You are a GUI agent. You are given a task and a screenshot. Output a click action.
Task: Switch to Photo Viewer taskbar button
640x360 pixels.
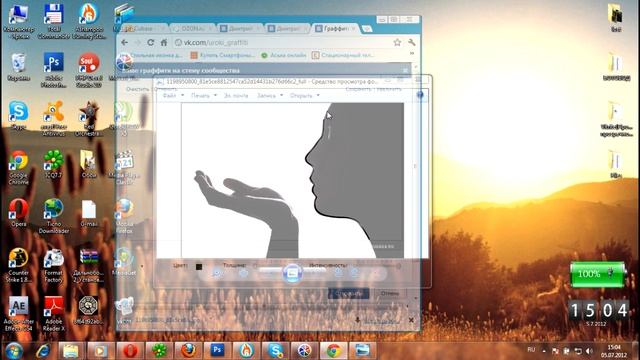(x=362, y=351)
